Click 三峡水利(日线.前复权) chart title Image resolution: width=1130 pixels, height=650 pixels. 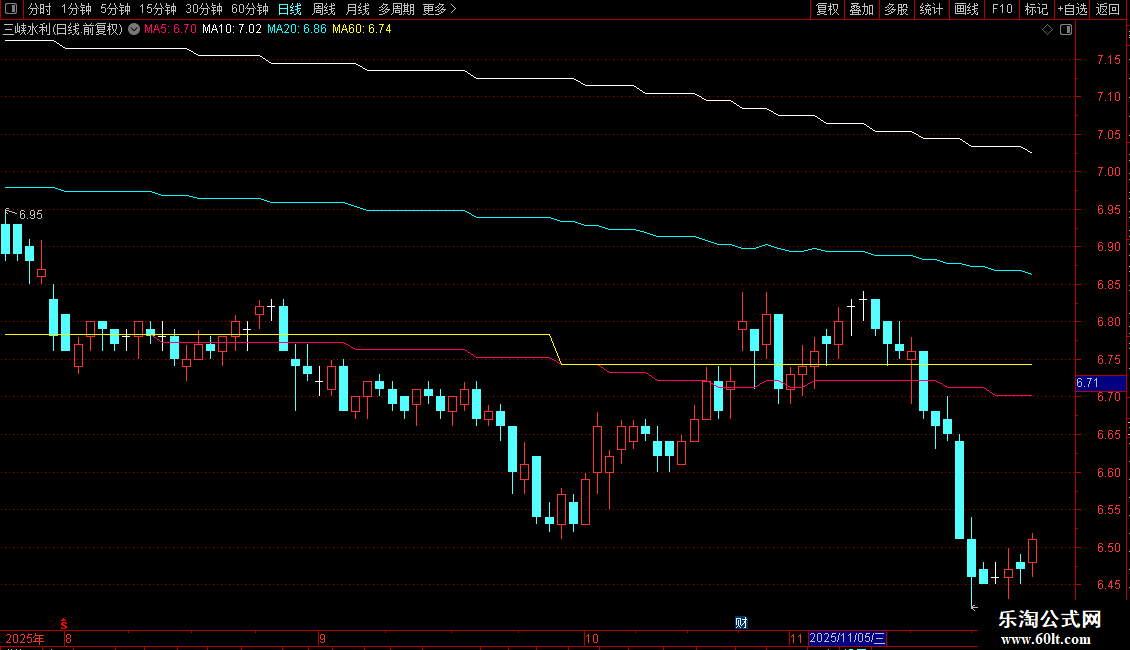pyautogui.click(x=63, y=29)
